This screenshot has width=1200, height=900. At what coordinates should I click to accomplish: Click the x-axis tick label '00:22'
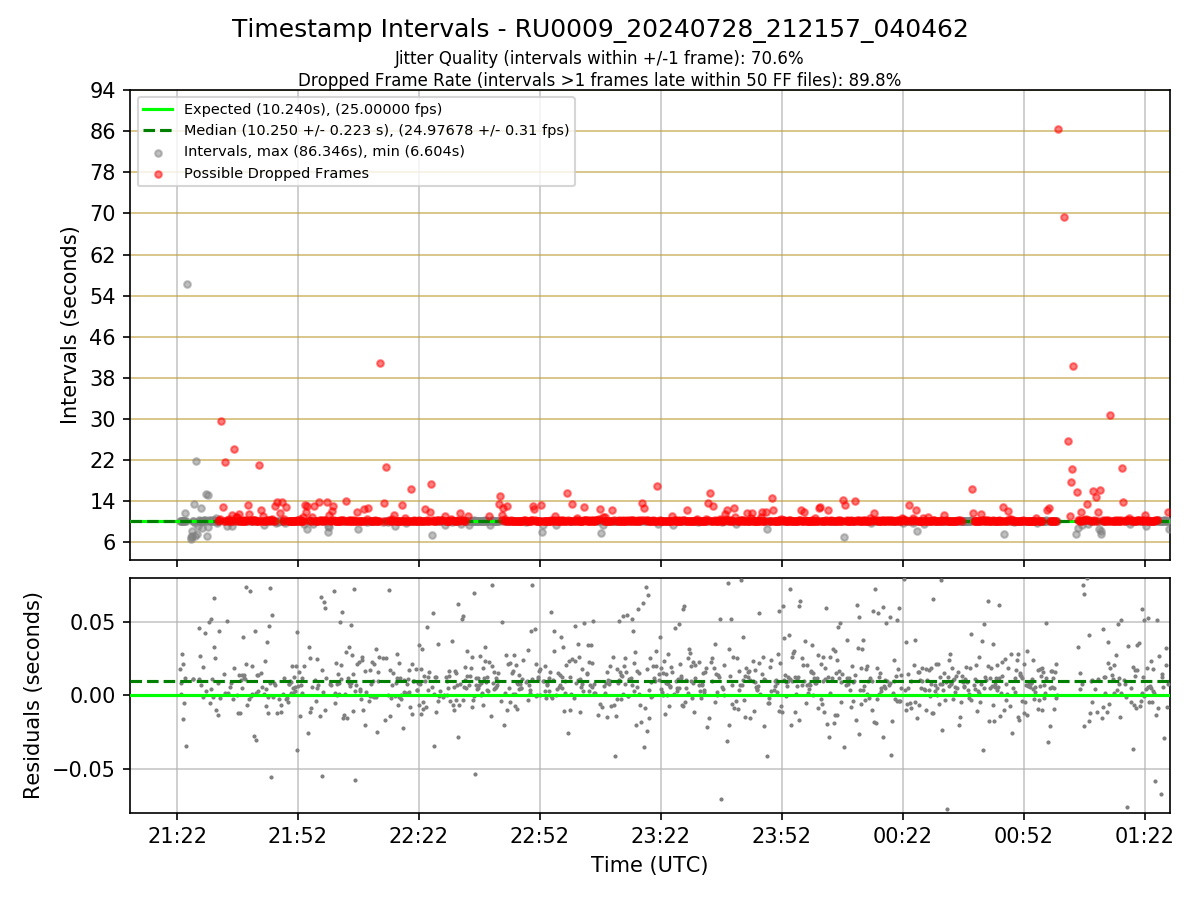click(903, 835)
